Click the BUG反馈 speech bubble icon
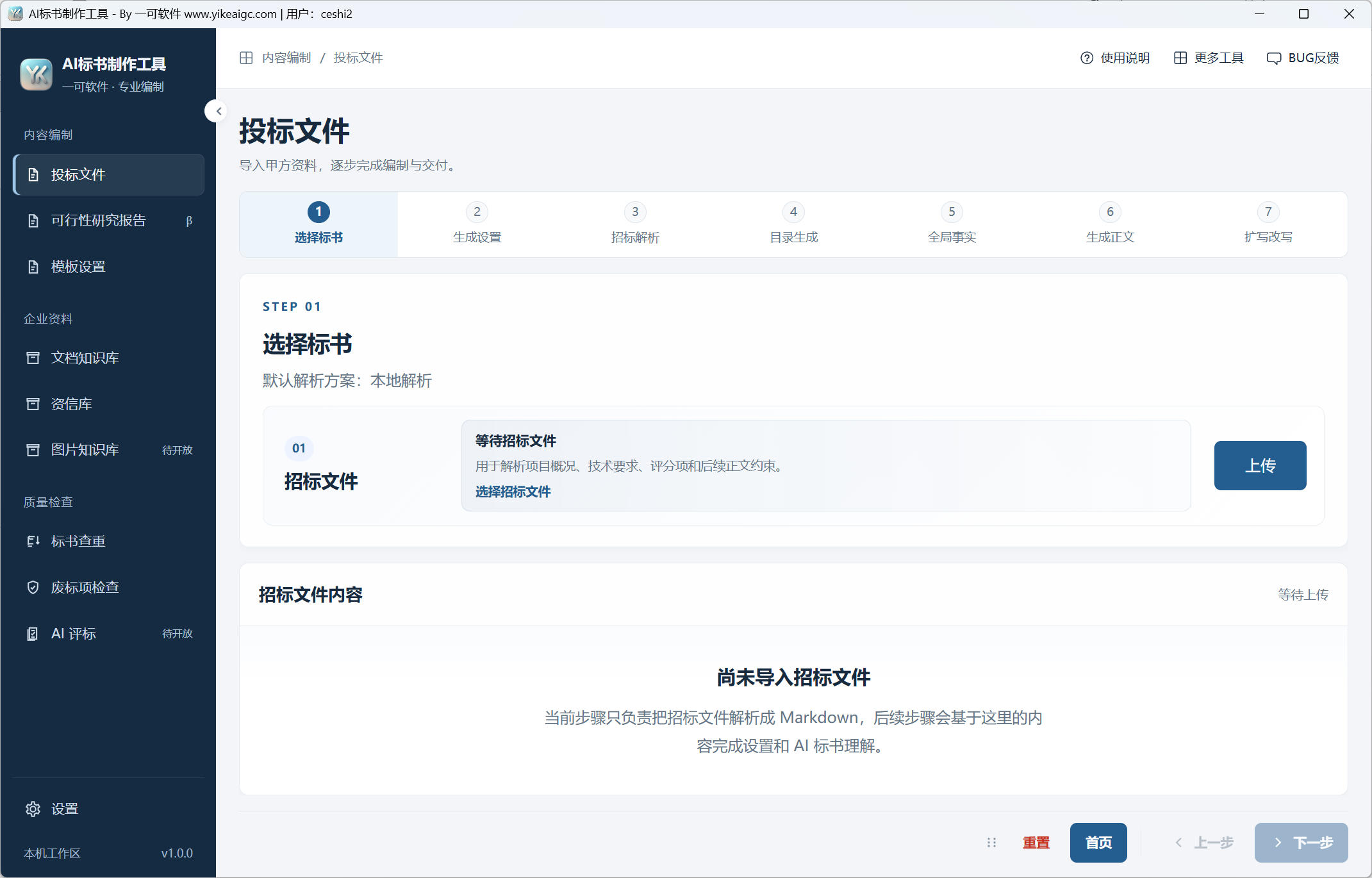The height and width of the screenshot is (878, 1372). (x=1274, y=58)
